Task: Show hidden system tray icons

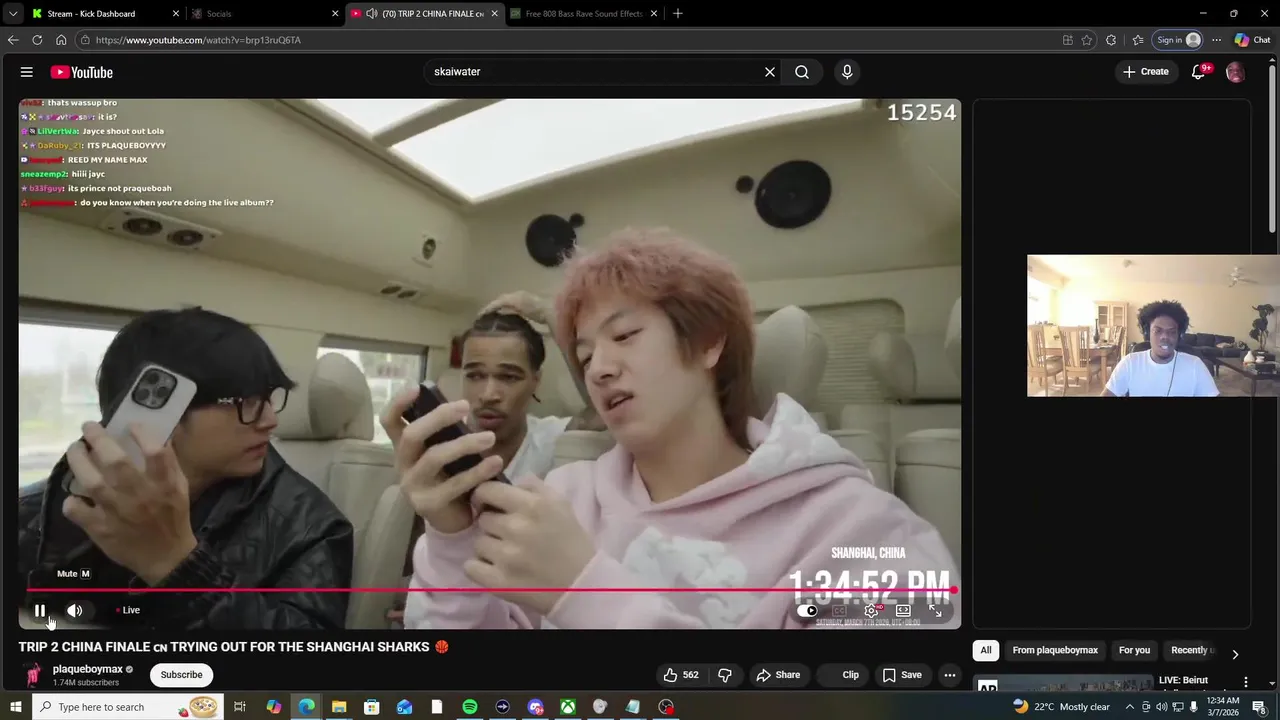Action: coord(1130,707)
